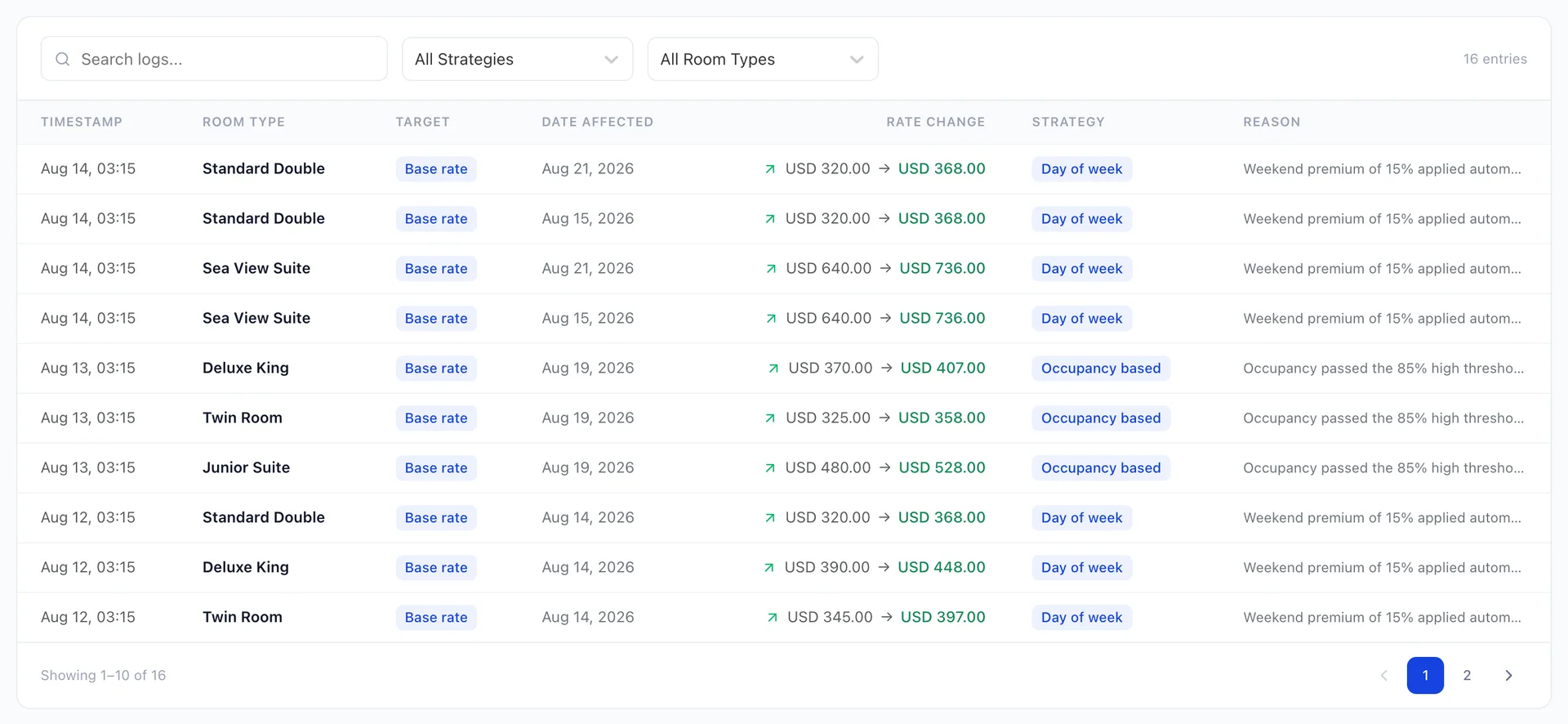Click the Rate Change column header
The width and height of the screenshot is (1568, 724).
tap(936, 122)
